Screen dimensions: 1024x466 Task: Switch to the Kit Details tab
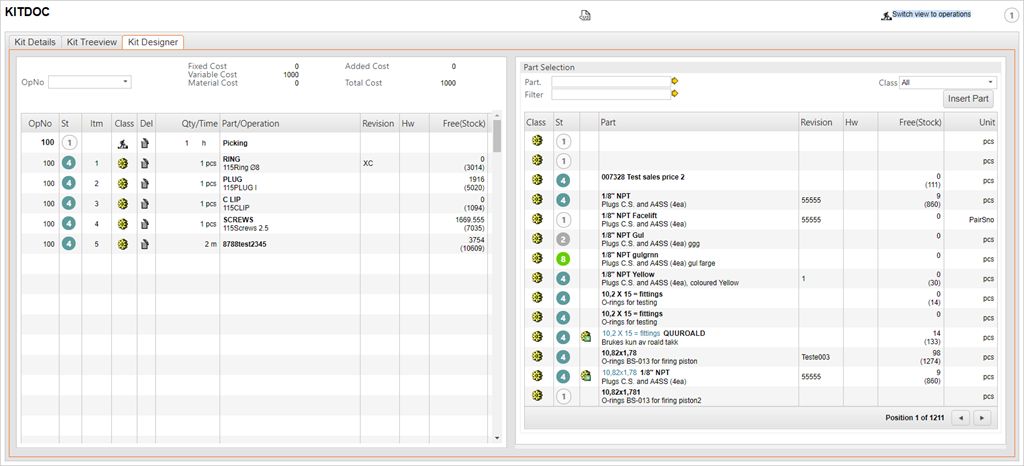click(x=35, y=42)
